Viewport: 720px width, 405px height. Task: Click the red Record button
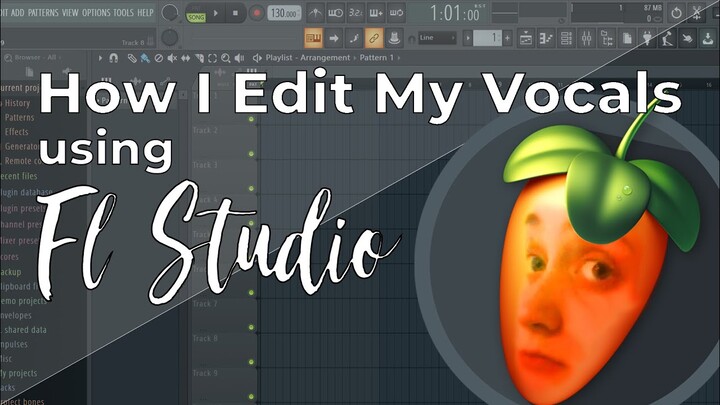257,13
